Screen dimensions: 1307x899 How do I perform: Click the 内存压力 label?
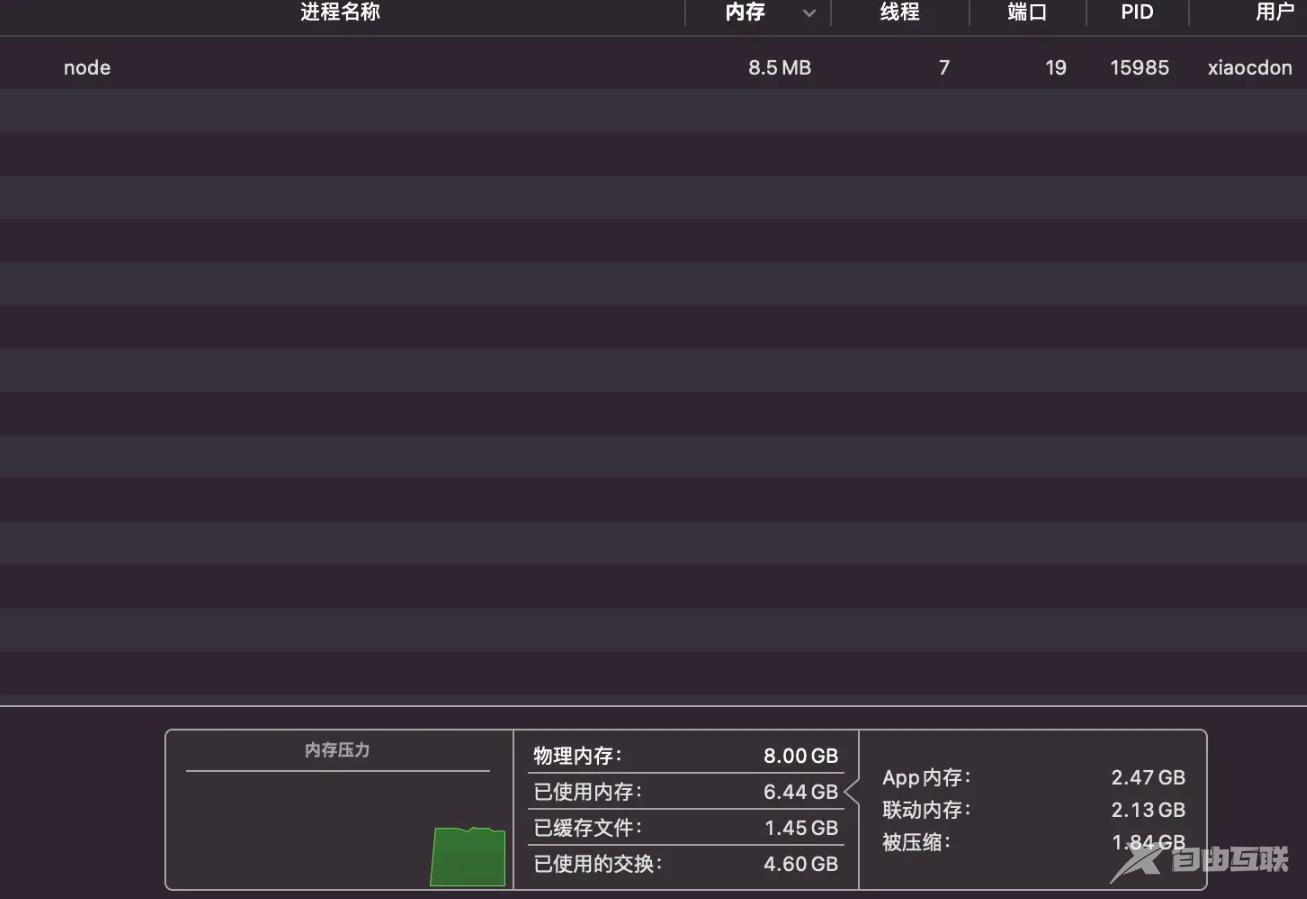[337, 750]
